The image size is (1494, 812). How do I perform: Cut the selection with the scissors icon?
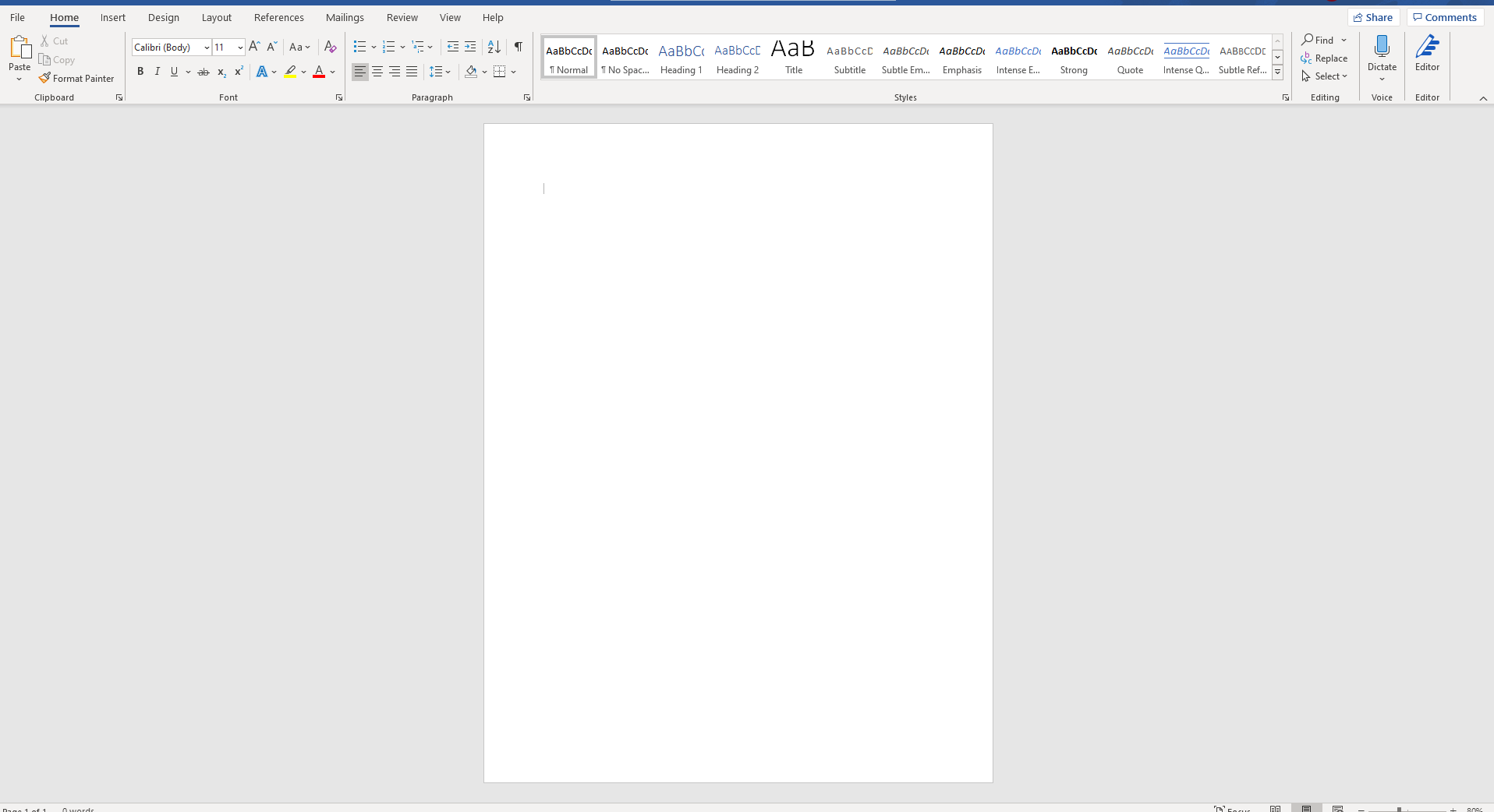(45, 41)
